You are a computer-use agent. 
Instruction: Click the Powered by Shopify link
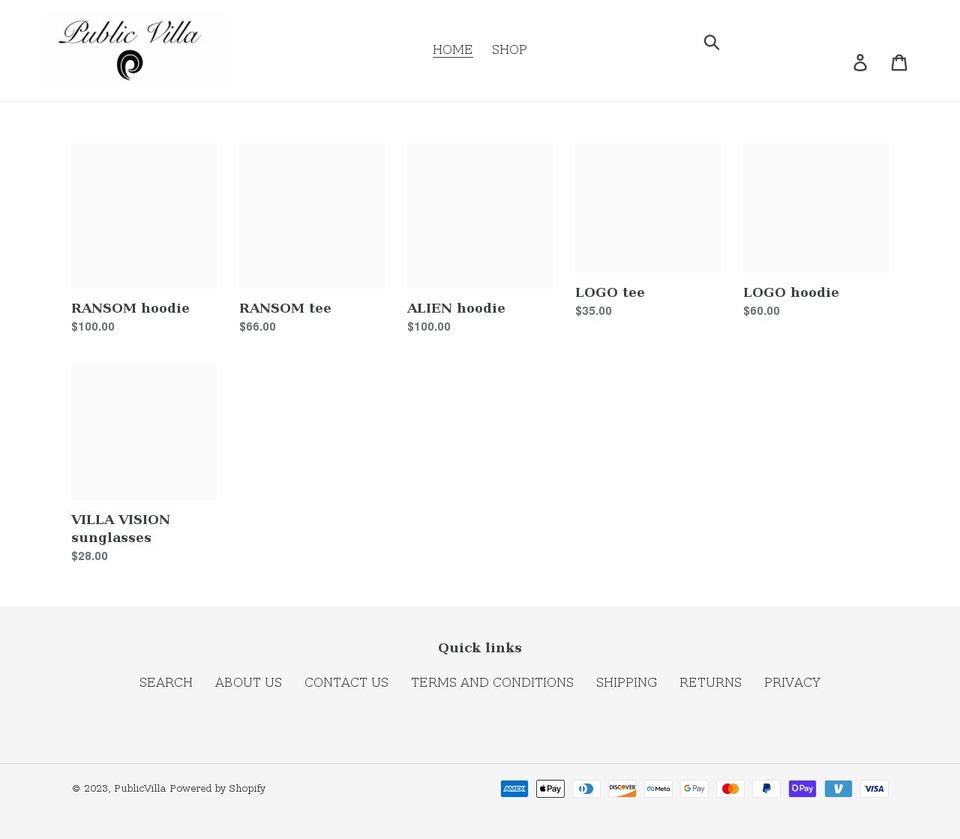click(x=217, y=789)
